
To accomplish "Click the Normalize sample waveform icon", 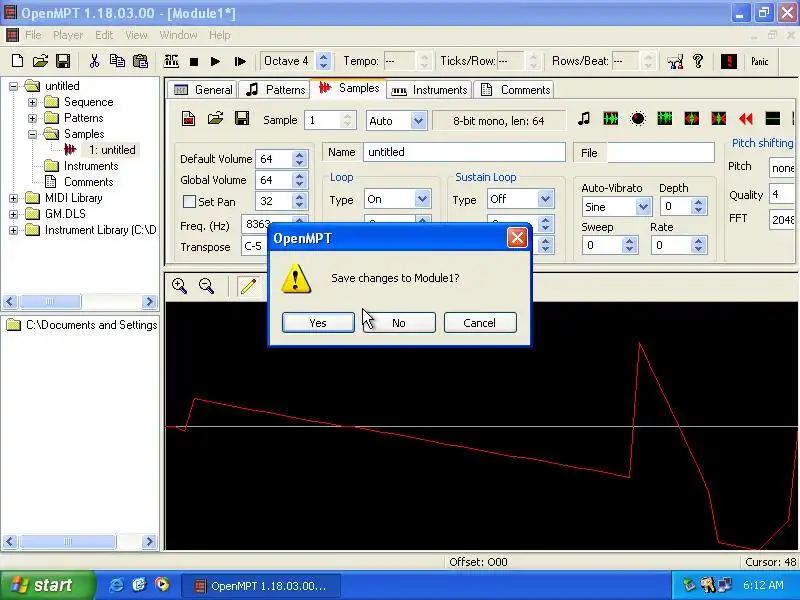I will [611, 119].
